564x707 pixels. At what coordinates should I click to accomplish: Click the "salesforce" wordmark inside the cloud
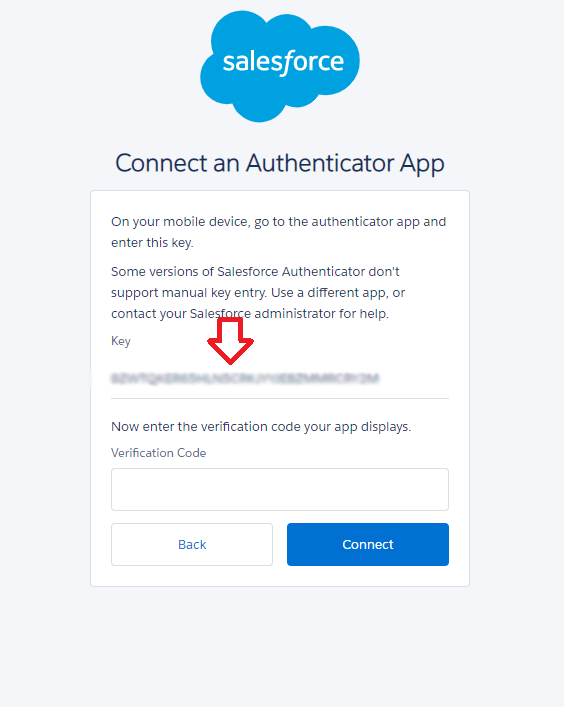point(283,62)
